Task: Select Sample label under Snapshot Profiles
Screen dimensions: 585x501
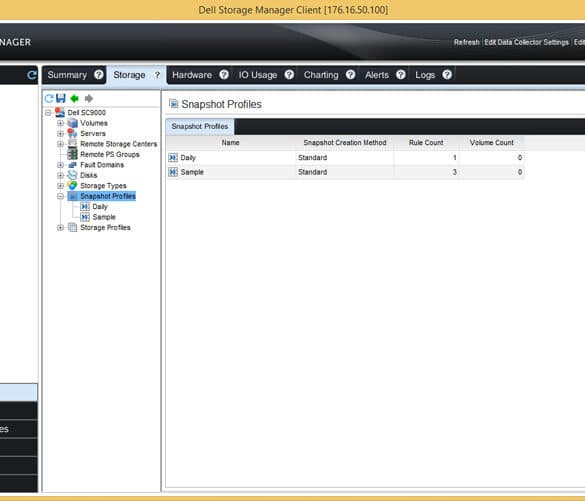Action: (x=104, y=217)
